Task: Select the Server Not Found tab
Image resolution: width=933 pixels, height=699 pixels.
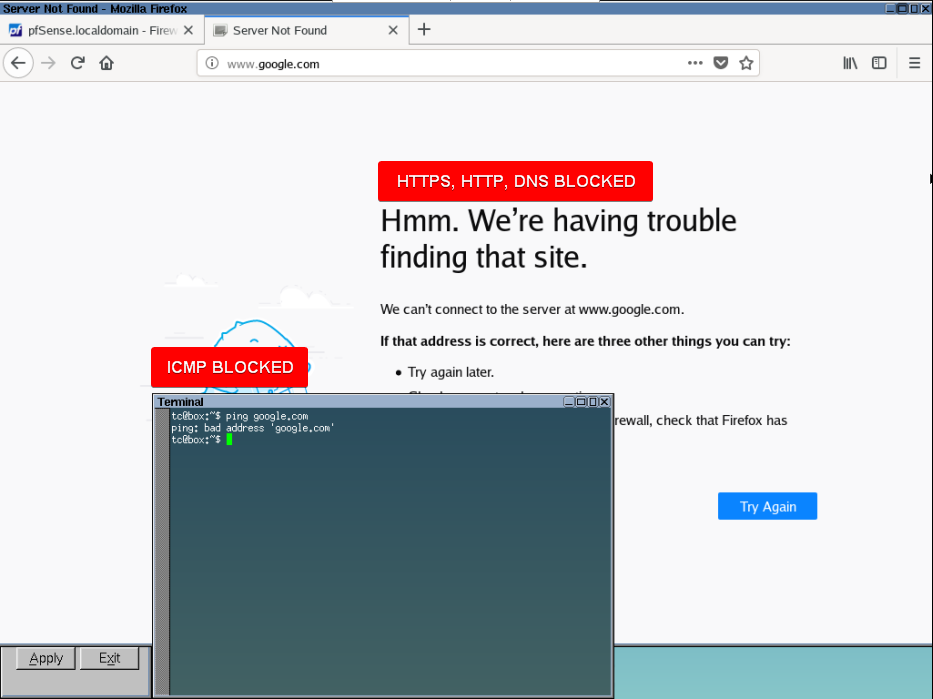Action: tap(307, 30)
